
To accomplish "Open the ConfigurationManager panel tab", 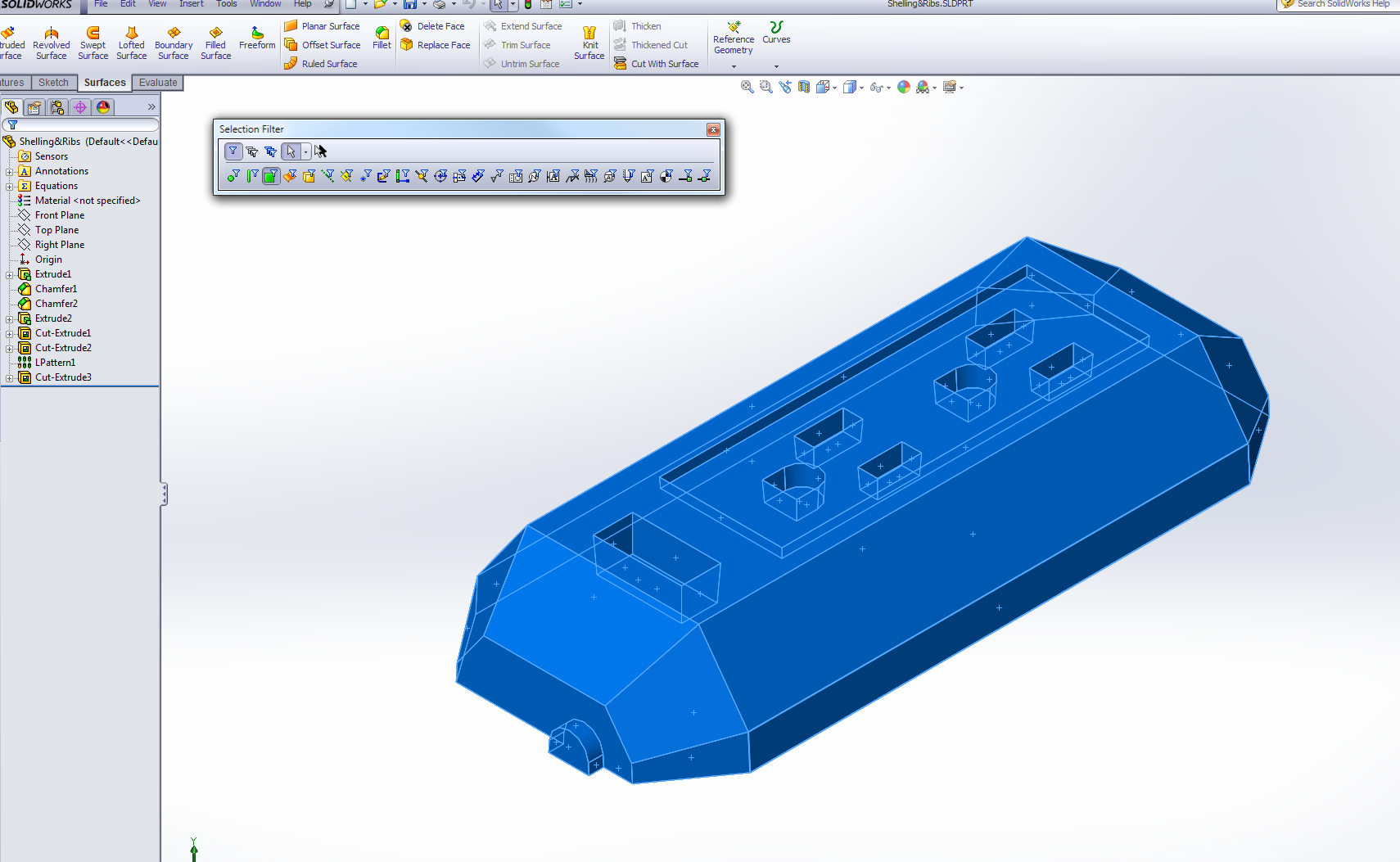I will 57,107.
